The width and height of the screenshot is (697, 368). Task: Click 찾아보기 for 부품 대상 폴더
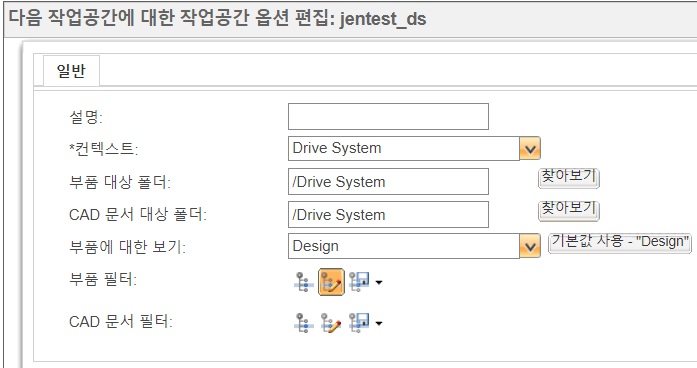(569, 178)
